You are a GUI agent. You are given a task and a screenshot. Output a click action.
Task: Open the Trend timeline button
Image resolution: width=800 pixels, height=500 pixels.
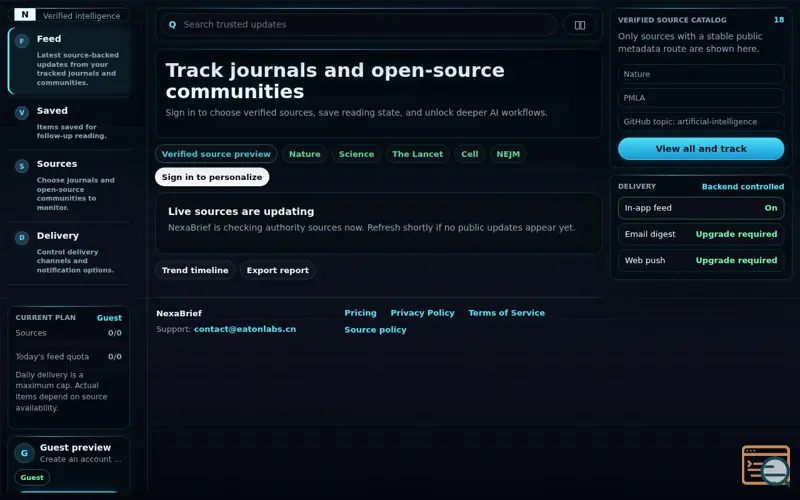pyautogui.click(x=195, y=270)
